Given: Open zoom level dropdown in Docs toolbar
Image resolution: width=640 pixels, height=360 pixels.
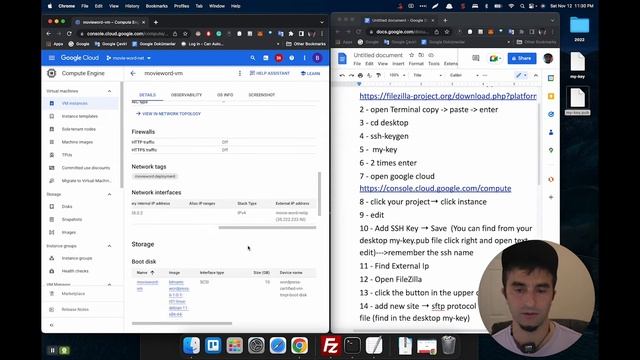Looking at the screenshot, I should point(397,75).
